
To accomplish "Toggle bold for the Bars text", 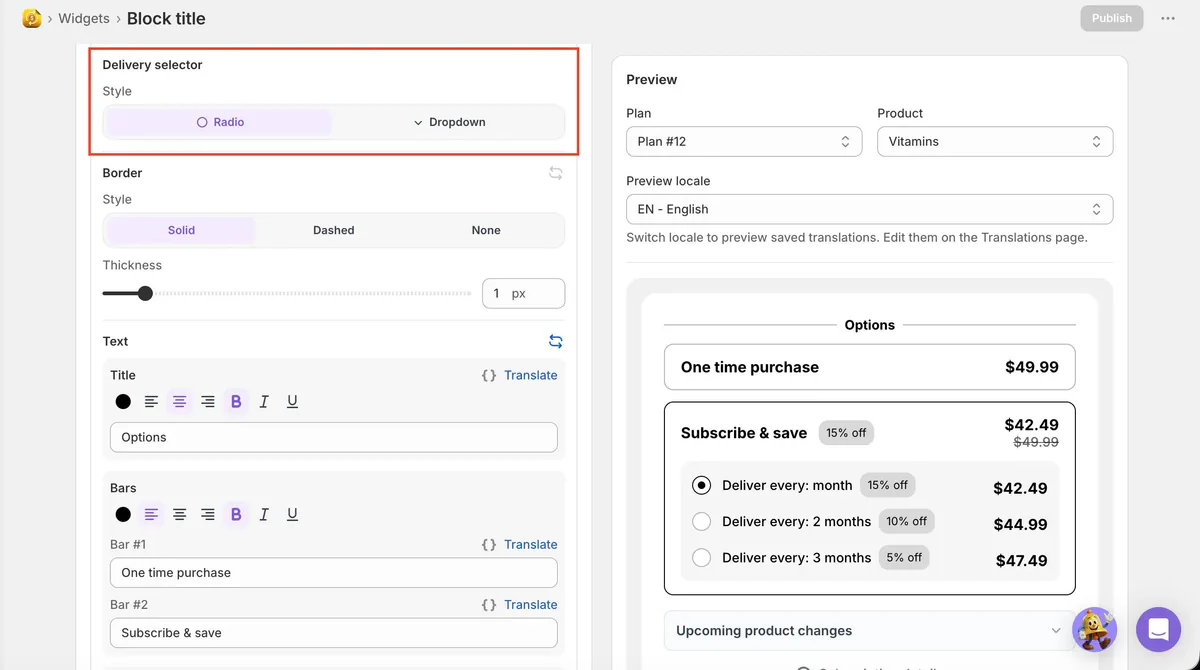I will pos(236,514).
